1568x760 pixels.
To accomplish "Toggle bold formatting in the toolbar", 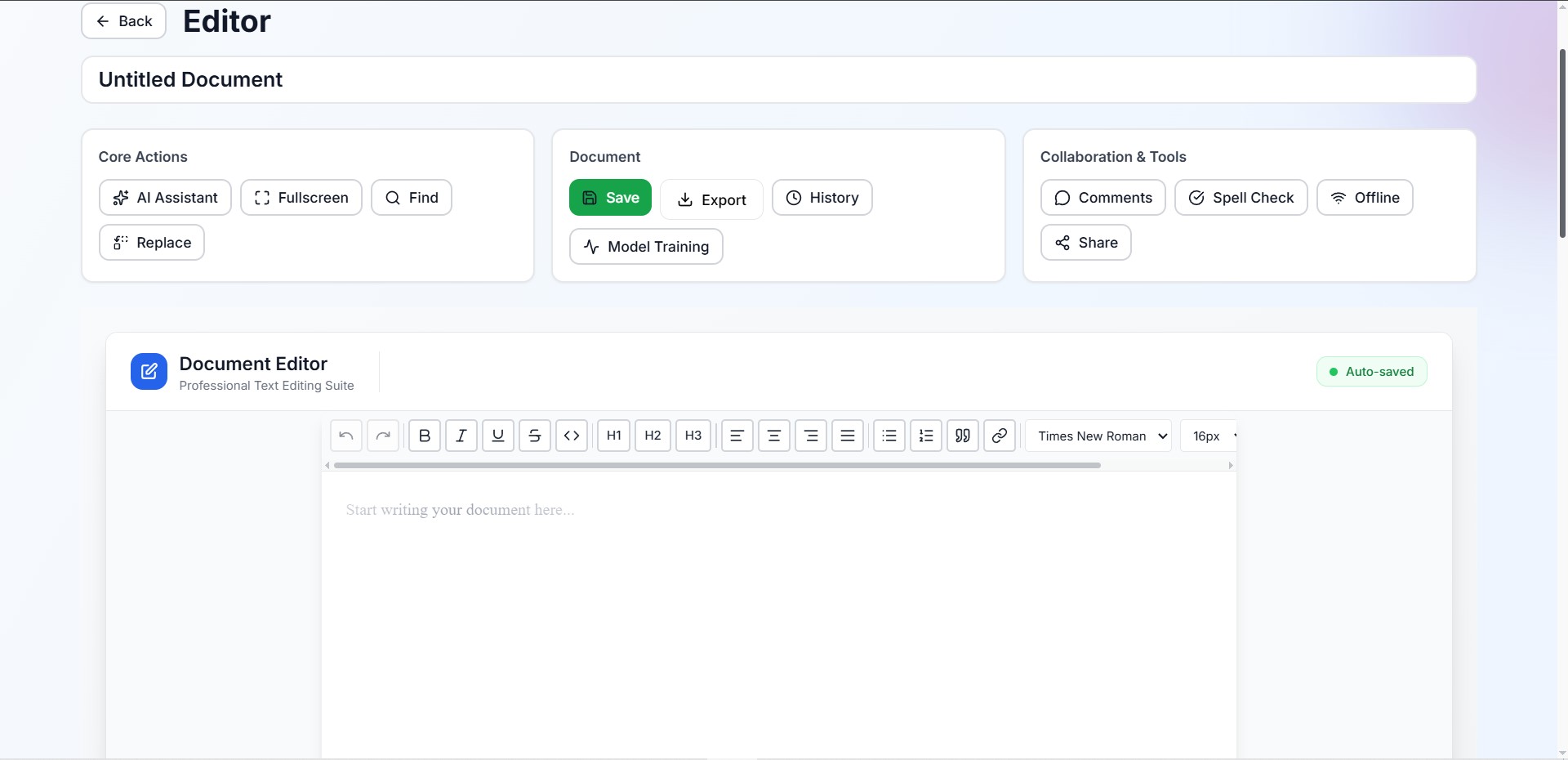I will (x=425, y=436).
